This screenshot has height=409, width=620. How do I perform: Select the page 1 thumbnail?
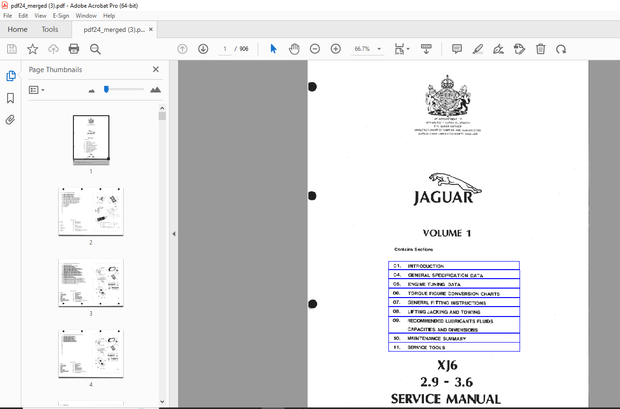(x=91, y=140)
